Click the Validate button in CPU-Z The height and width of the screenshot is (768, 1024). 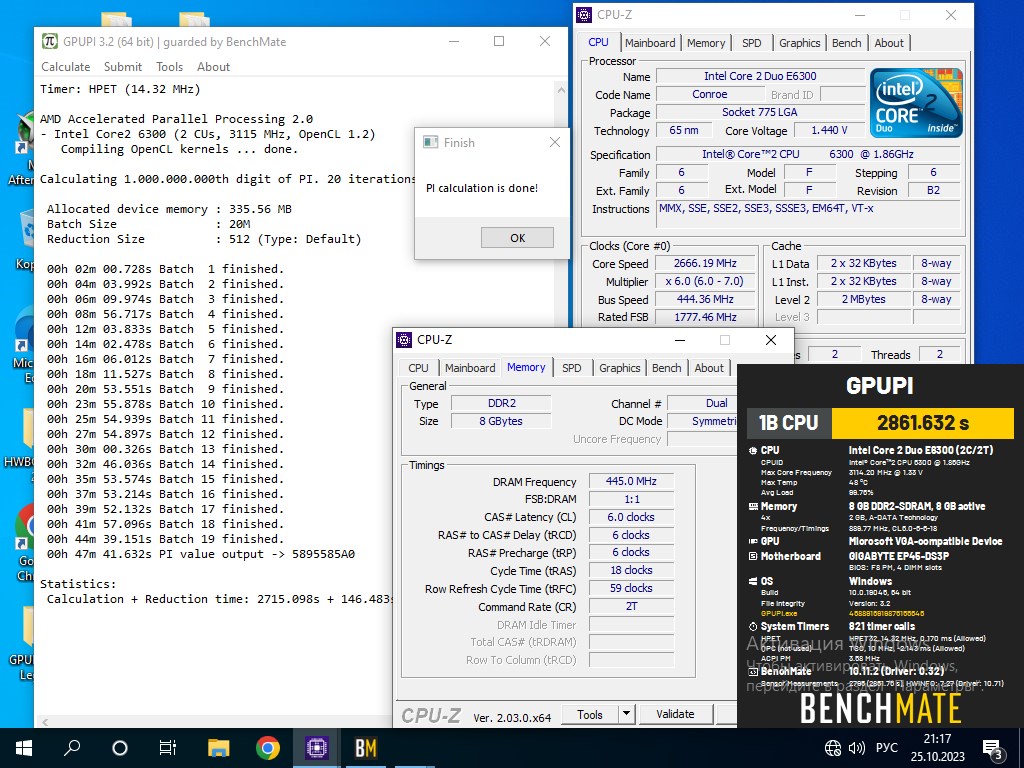pos(675,714)
